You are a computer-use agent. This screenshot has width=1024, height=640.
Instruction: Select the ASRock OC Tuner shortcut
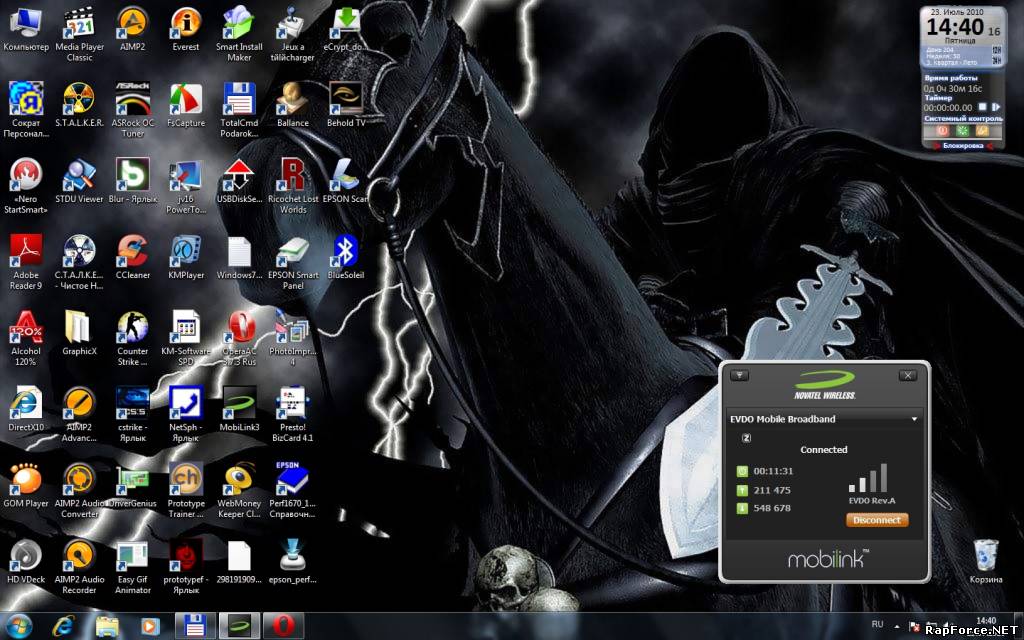point(133,110)
